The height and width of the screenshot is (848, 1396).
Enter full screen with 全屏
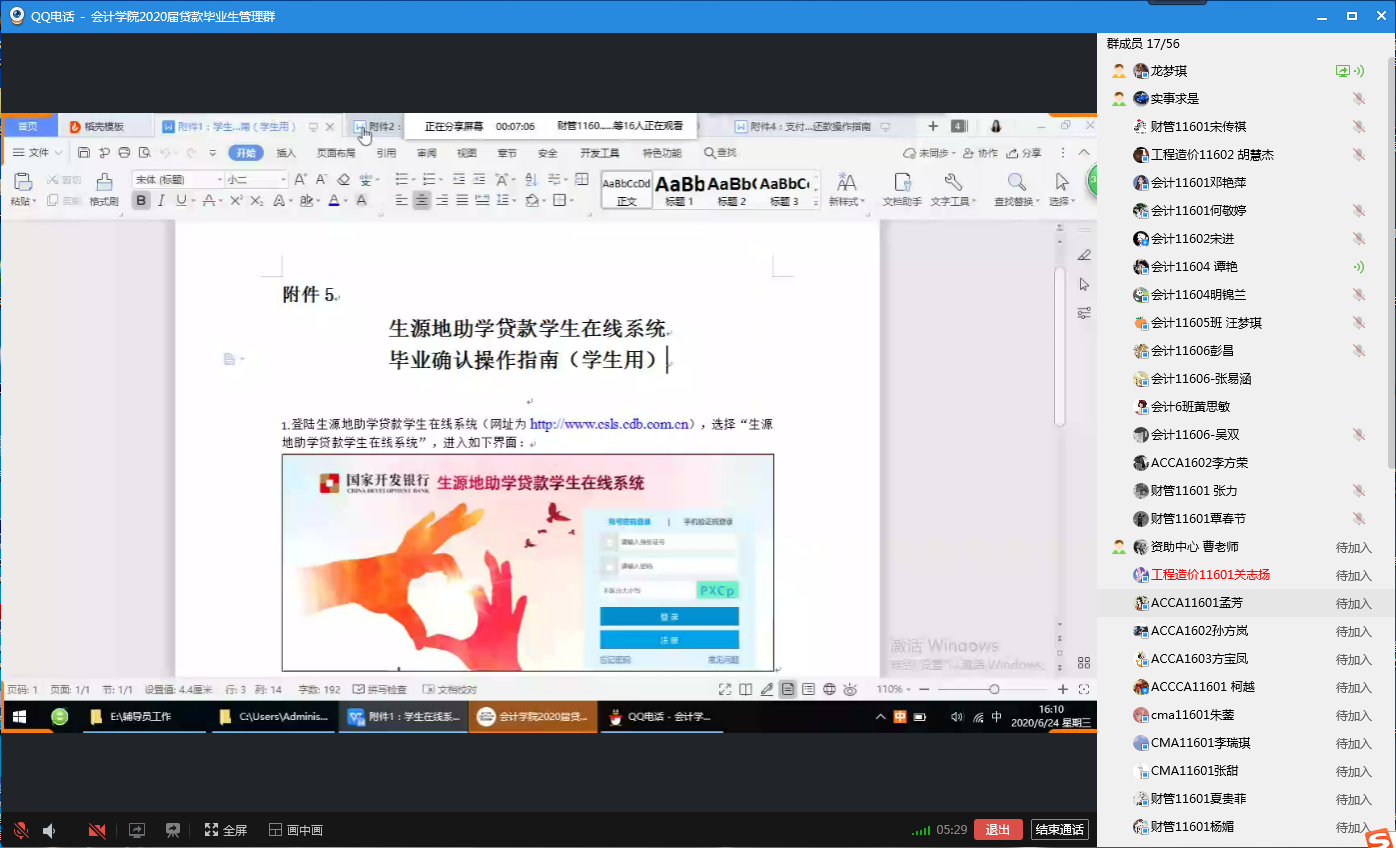(225, 830)
